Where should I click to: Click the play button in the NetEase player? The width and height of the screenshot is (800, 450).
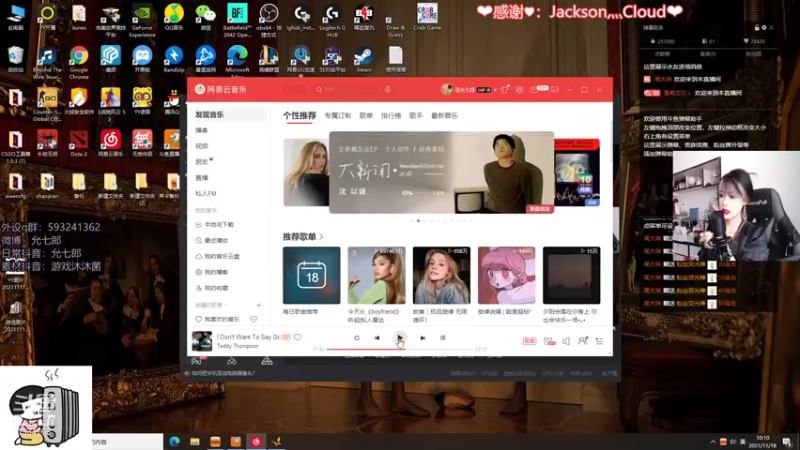coord(399,338)
